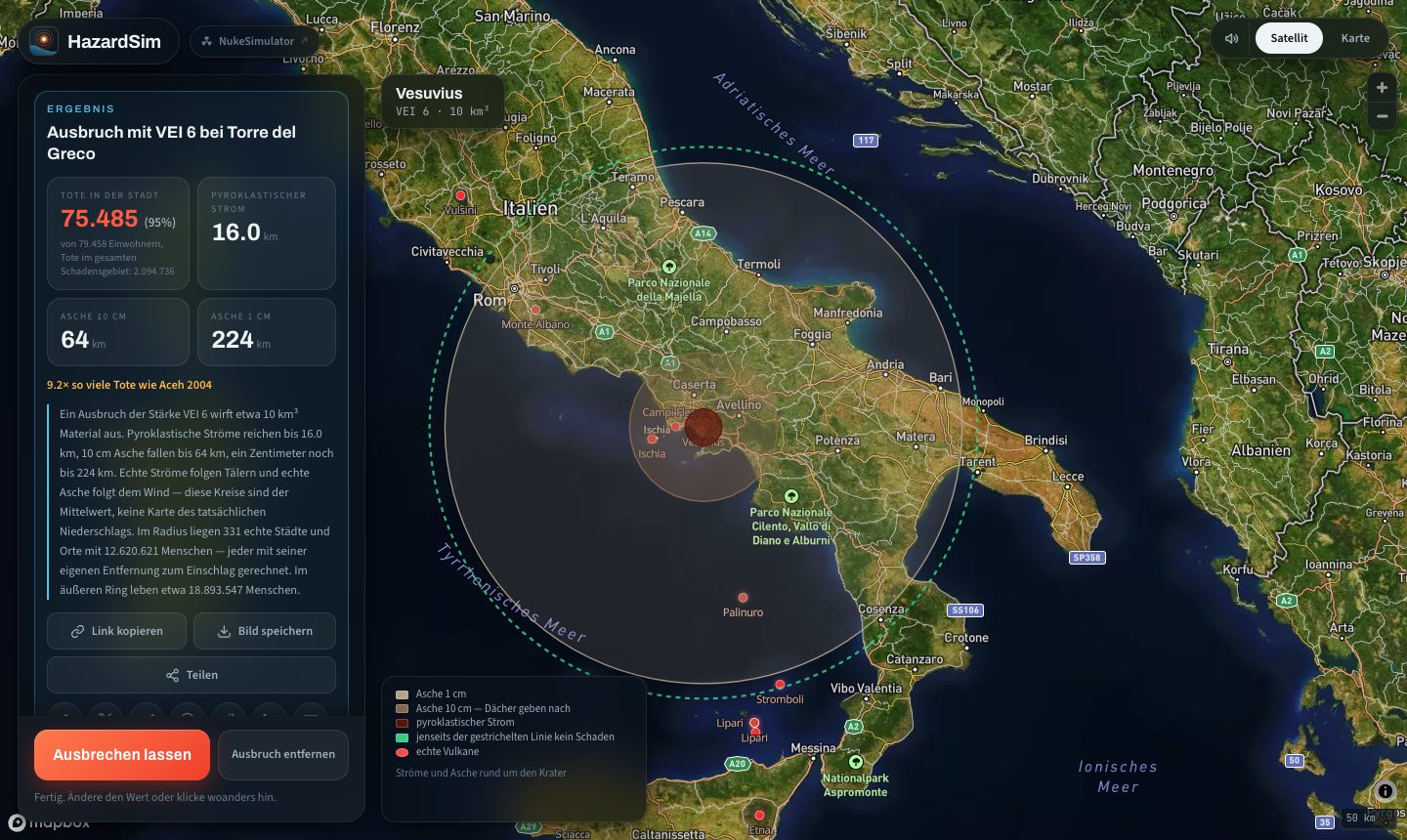1407x840 pixels.
Task: Click the Asche 1 cm legend swatch
Action: [x=402, y=694]
